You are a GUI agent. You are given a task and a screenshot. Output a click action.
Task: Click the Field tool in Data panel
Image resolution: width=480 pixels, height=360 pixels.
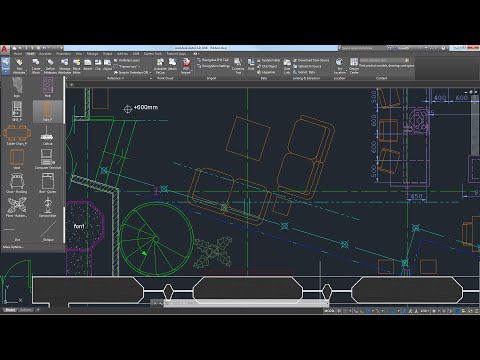[251, 64]
